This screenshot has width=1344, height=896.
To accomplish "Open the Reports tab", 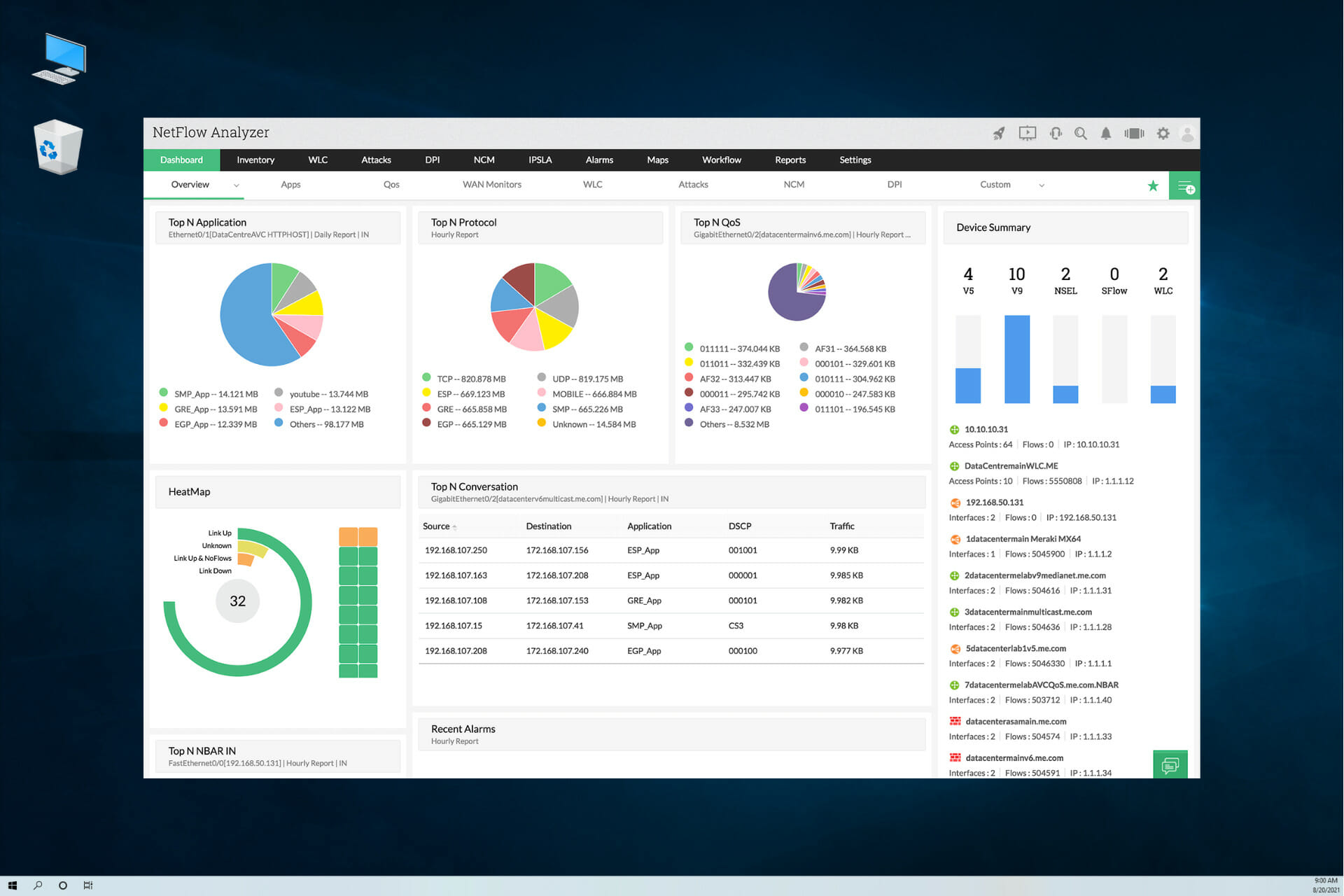I will tap(790, 160).
